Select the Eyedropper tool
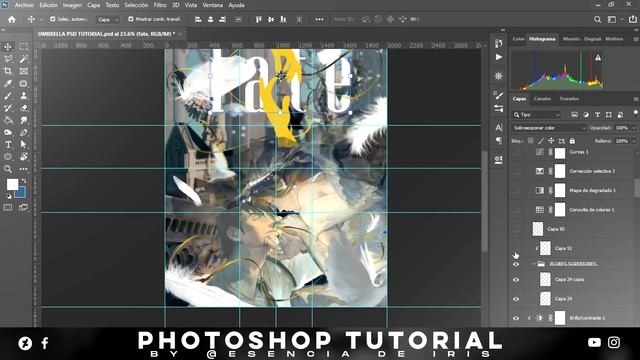640x360 pixels. 8,84
